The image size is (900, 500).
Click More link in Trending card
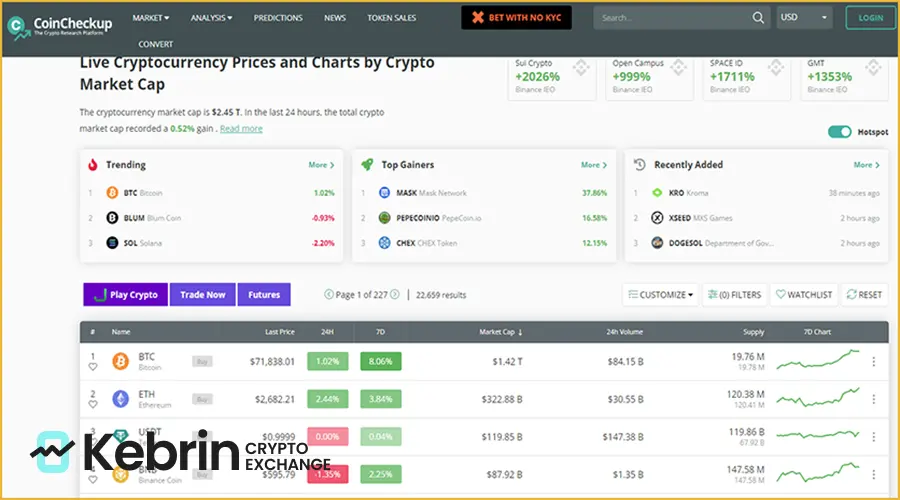pyautogui.click(x=321, y=165)
